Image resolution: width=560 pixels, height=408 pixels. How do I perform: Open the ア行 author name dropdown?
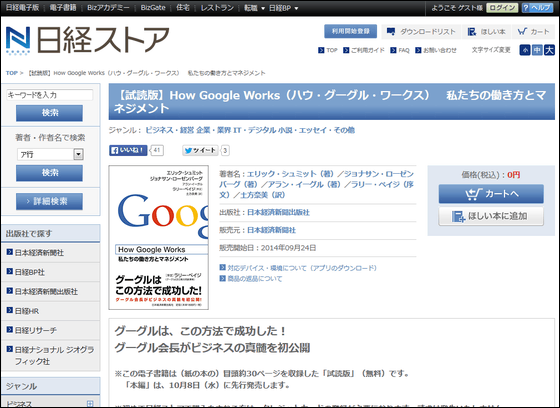(50, 154)
